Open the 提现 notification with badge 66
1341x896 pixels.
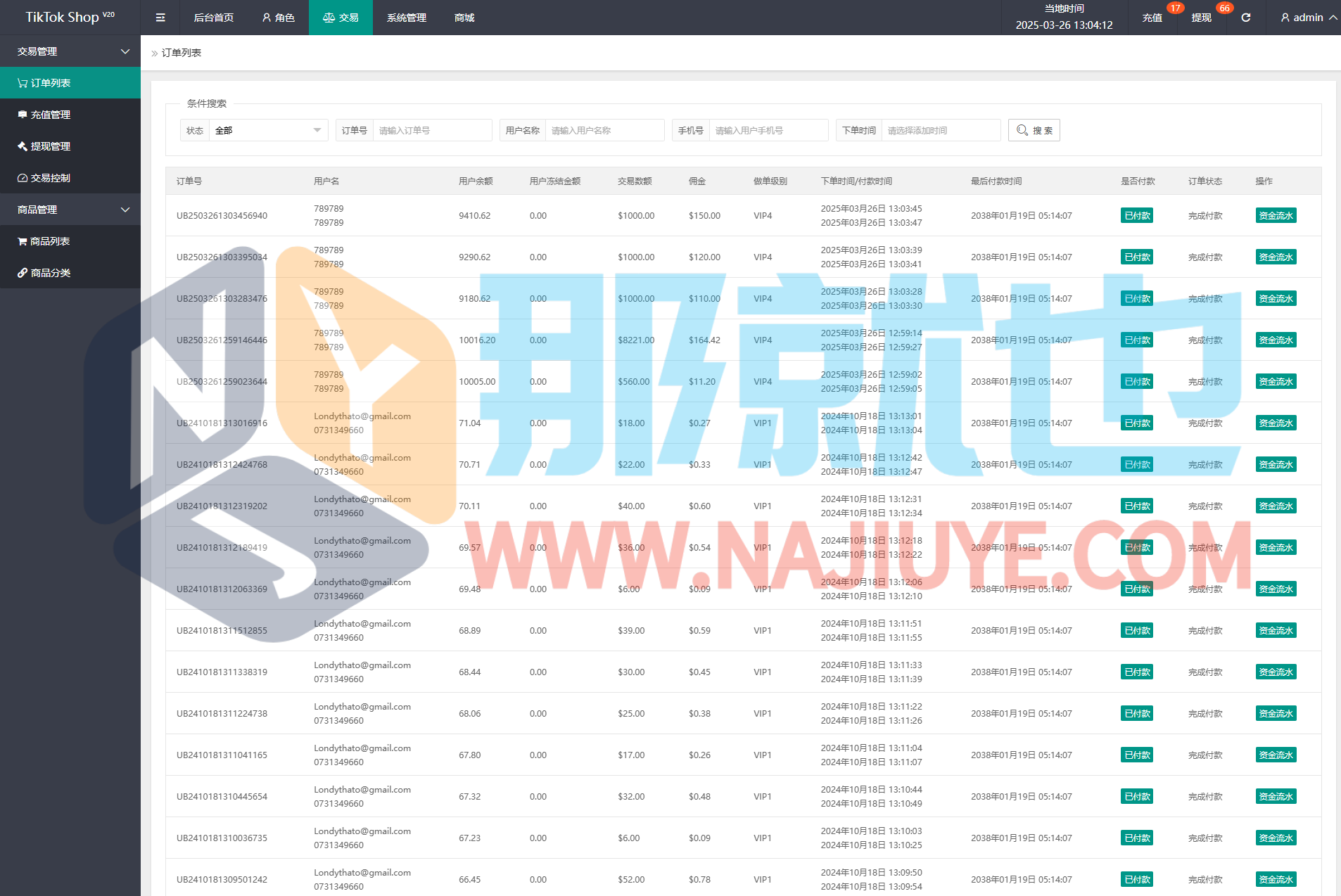1201,18
